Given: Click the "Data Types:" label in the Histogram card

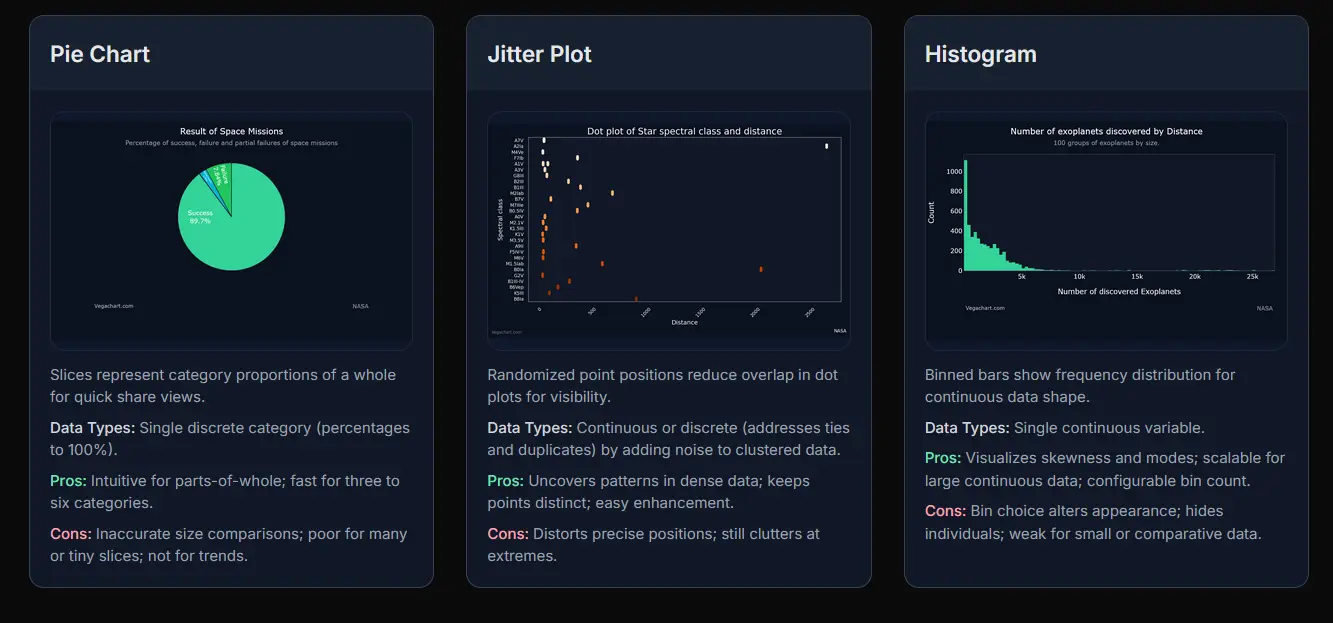Looking at the screenshot, I should (966, 428).
